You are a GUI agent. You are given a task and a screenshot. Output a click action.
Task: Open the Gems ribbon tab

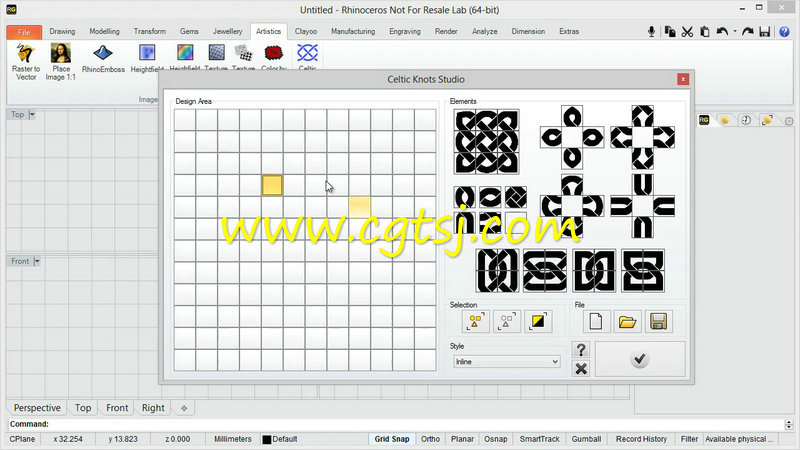(189, 31)
